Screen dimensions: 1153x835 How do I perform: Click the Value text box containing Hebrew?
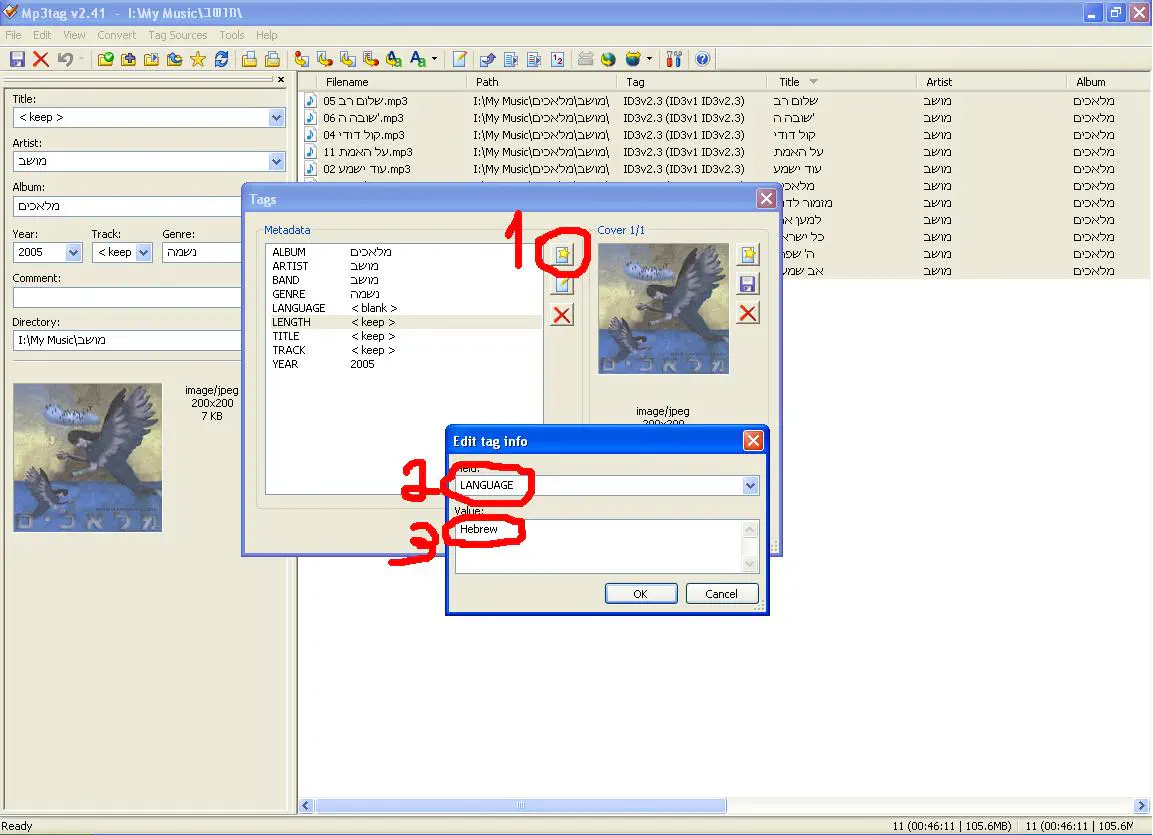coord(600,545)
